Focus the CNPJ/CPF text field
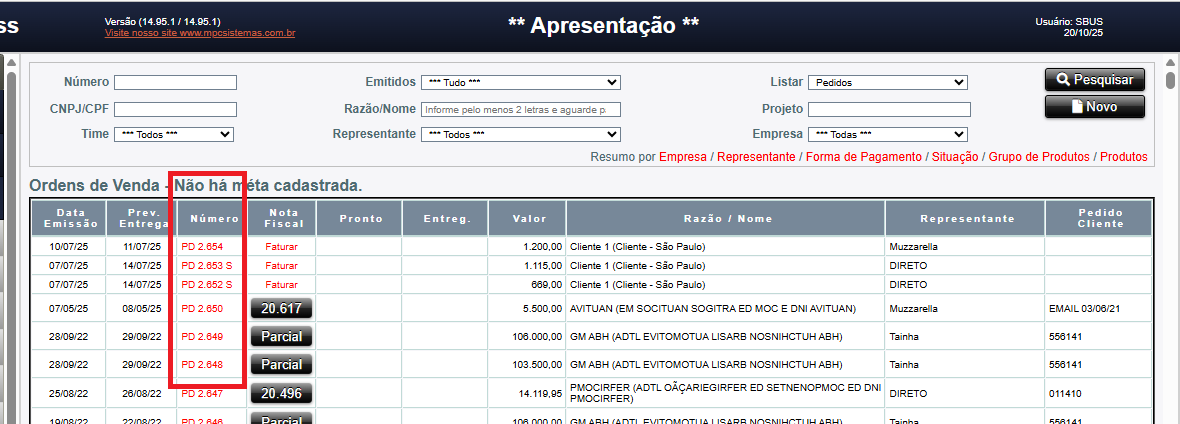 (x=175, y=109)
